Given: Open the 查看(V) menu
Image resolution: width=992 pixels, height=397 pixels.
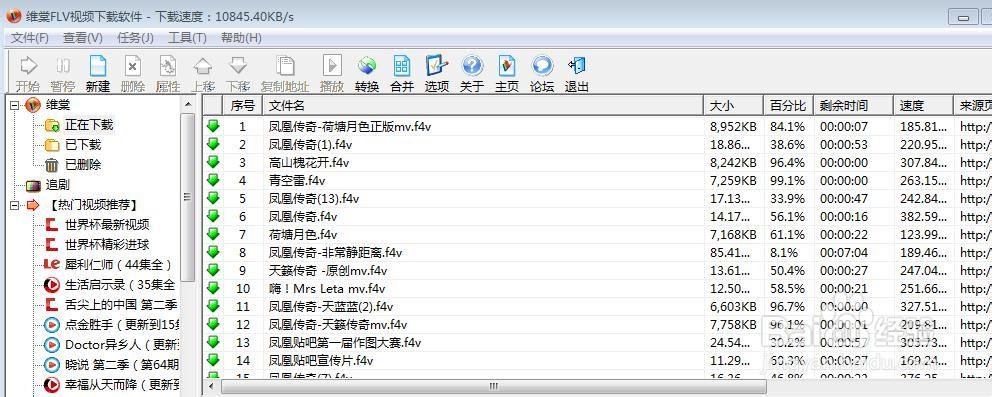Looking at the screenshot, I should [x=83, y=38].
